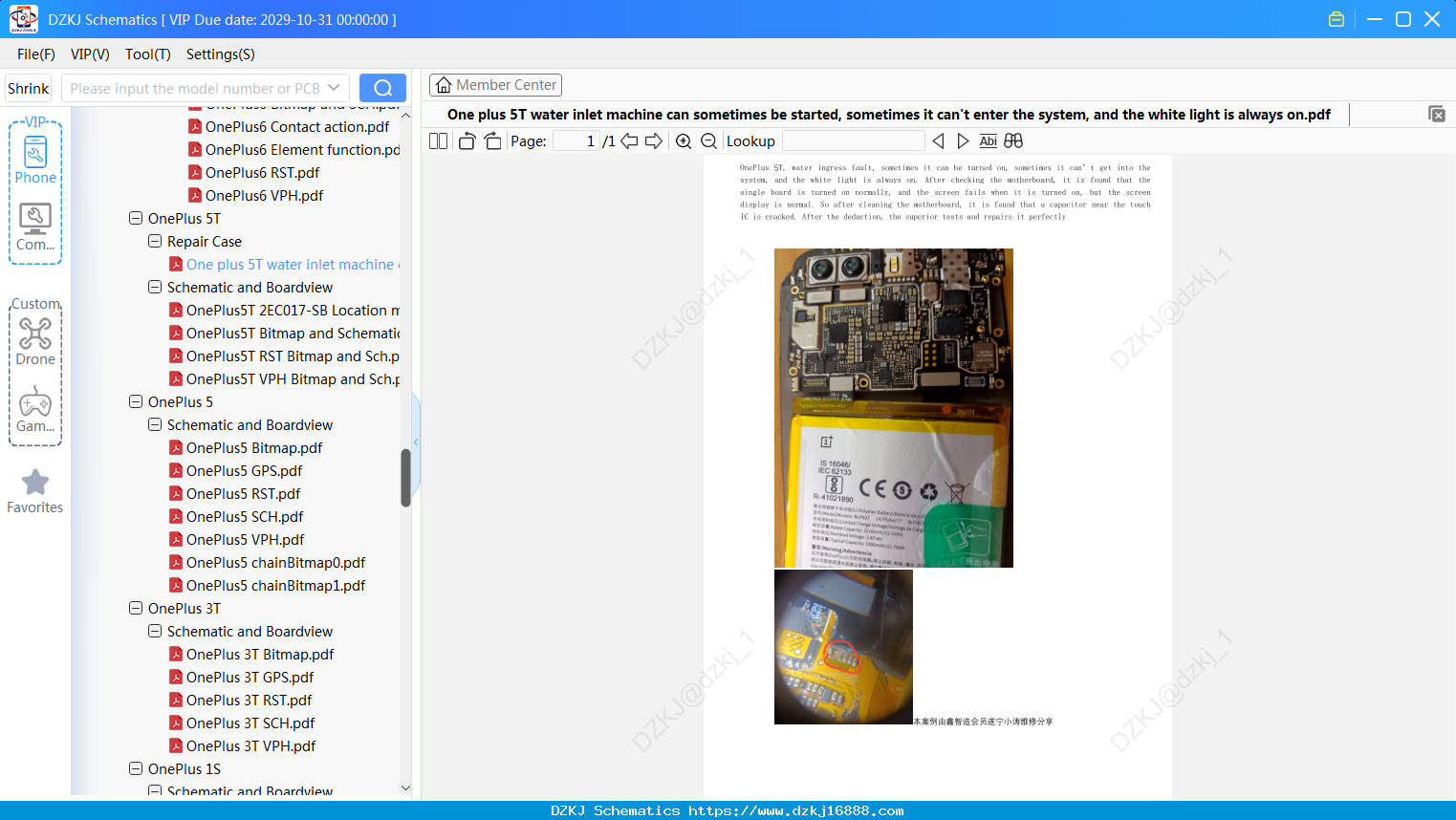Viewport: 1456px width, 820px height.
Task: Open the Computer category
Action: point(35,227)
